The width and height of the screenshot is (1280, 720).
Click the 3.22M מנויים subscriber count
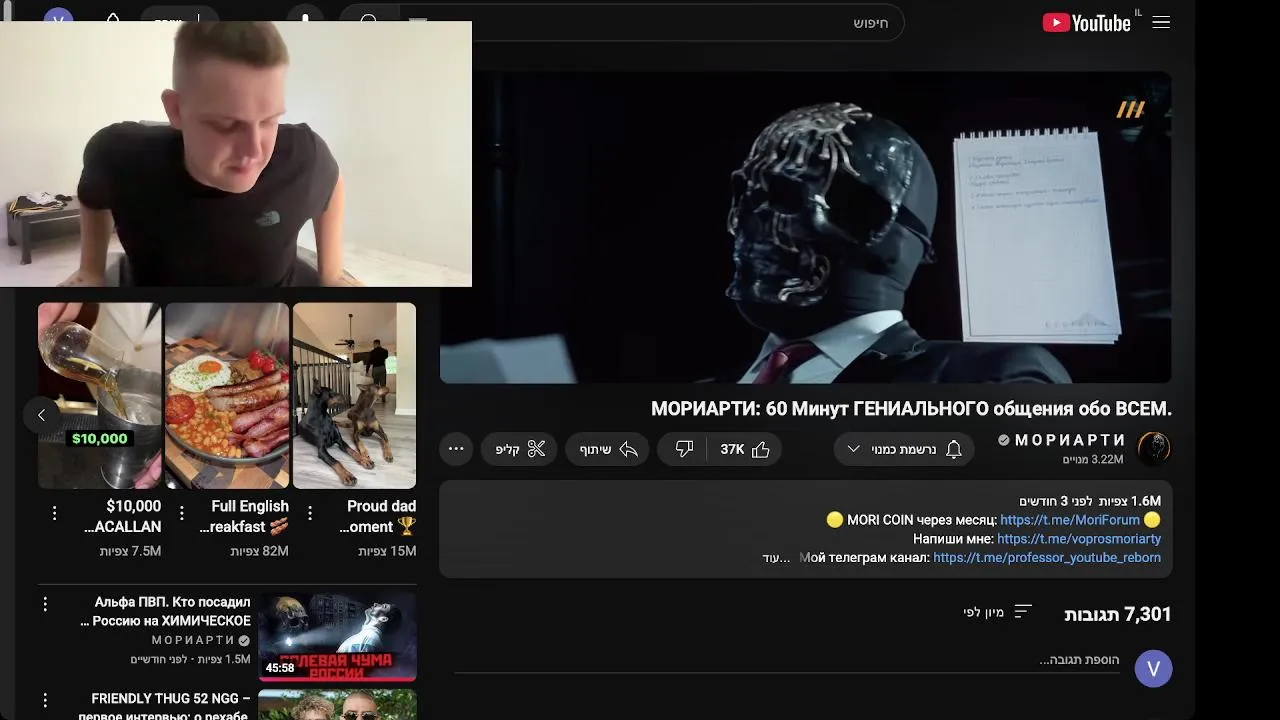click(1093, 460)
